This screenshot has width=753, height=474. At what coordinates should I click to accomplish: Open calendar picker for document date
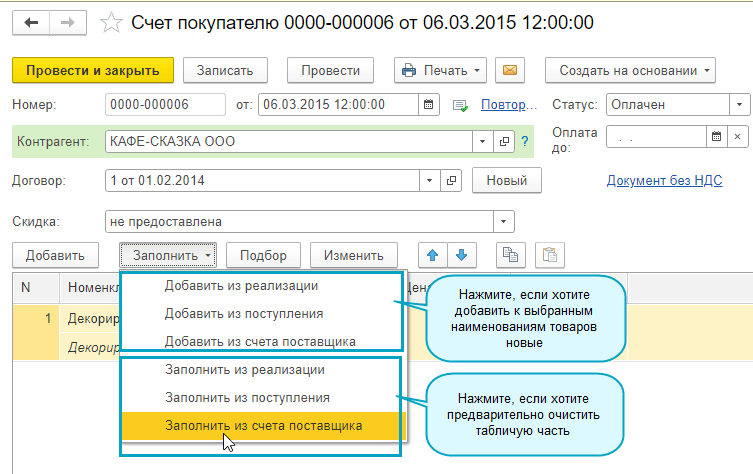428,104
